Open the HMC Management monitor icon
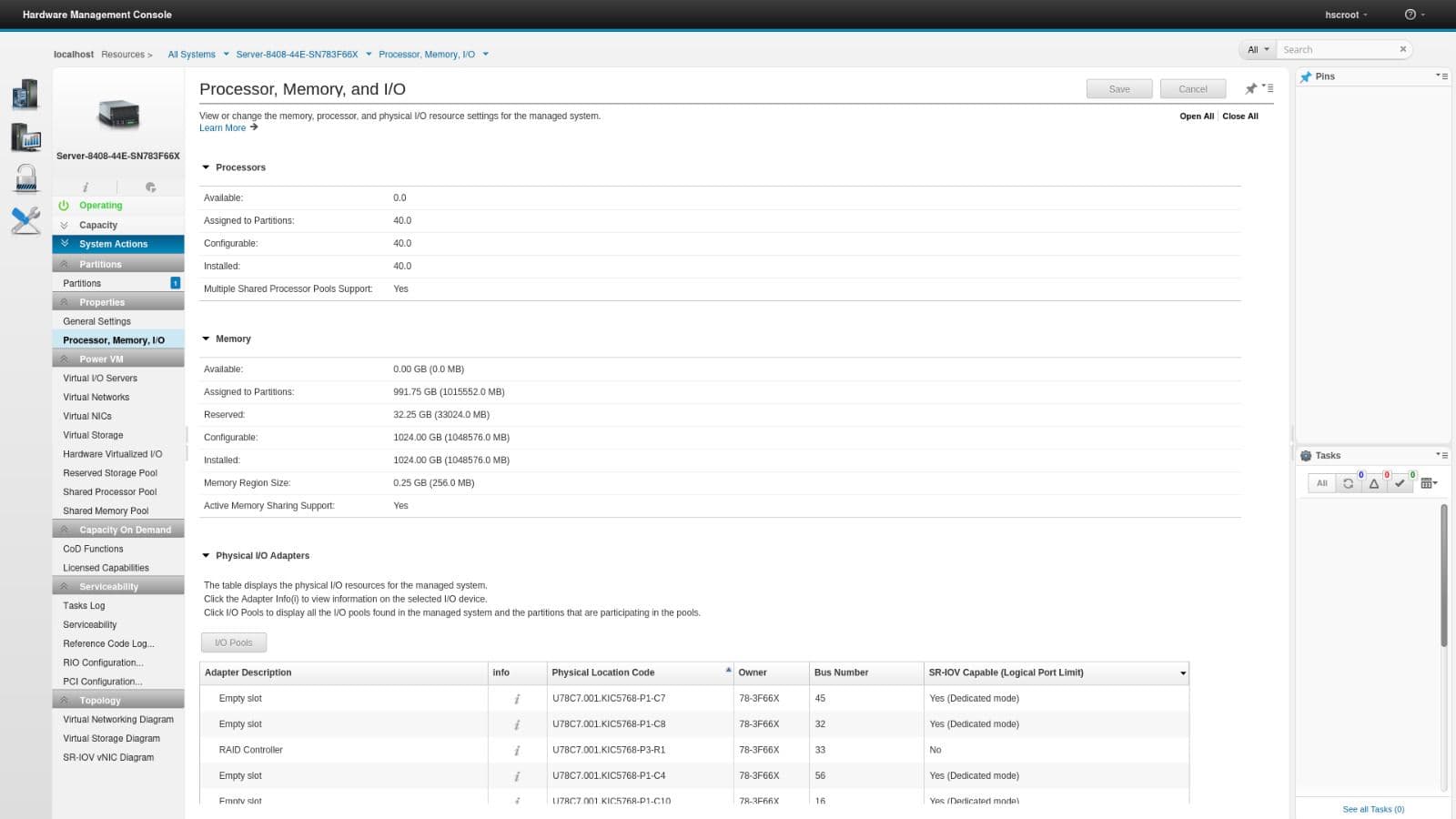The image size is (1456, 819). point(25,137)
